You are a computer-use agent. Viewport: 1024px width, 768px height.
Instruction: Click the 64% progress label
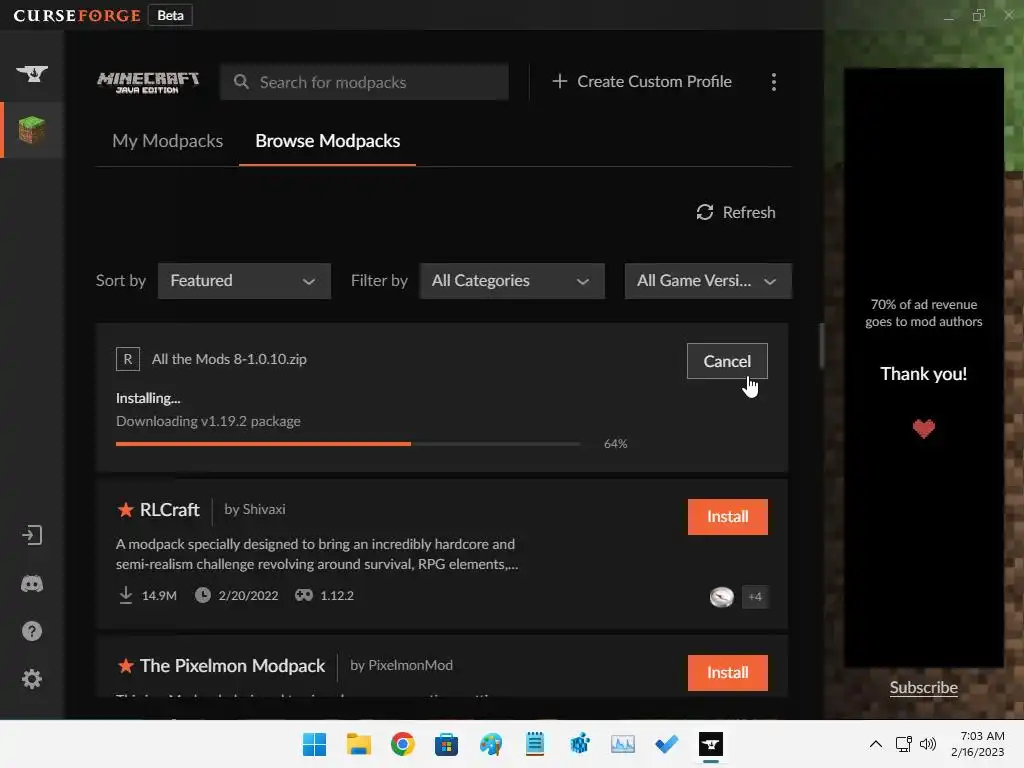click(615, 444)
